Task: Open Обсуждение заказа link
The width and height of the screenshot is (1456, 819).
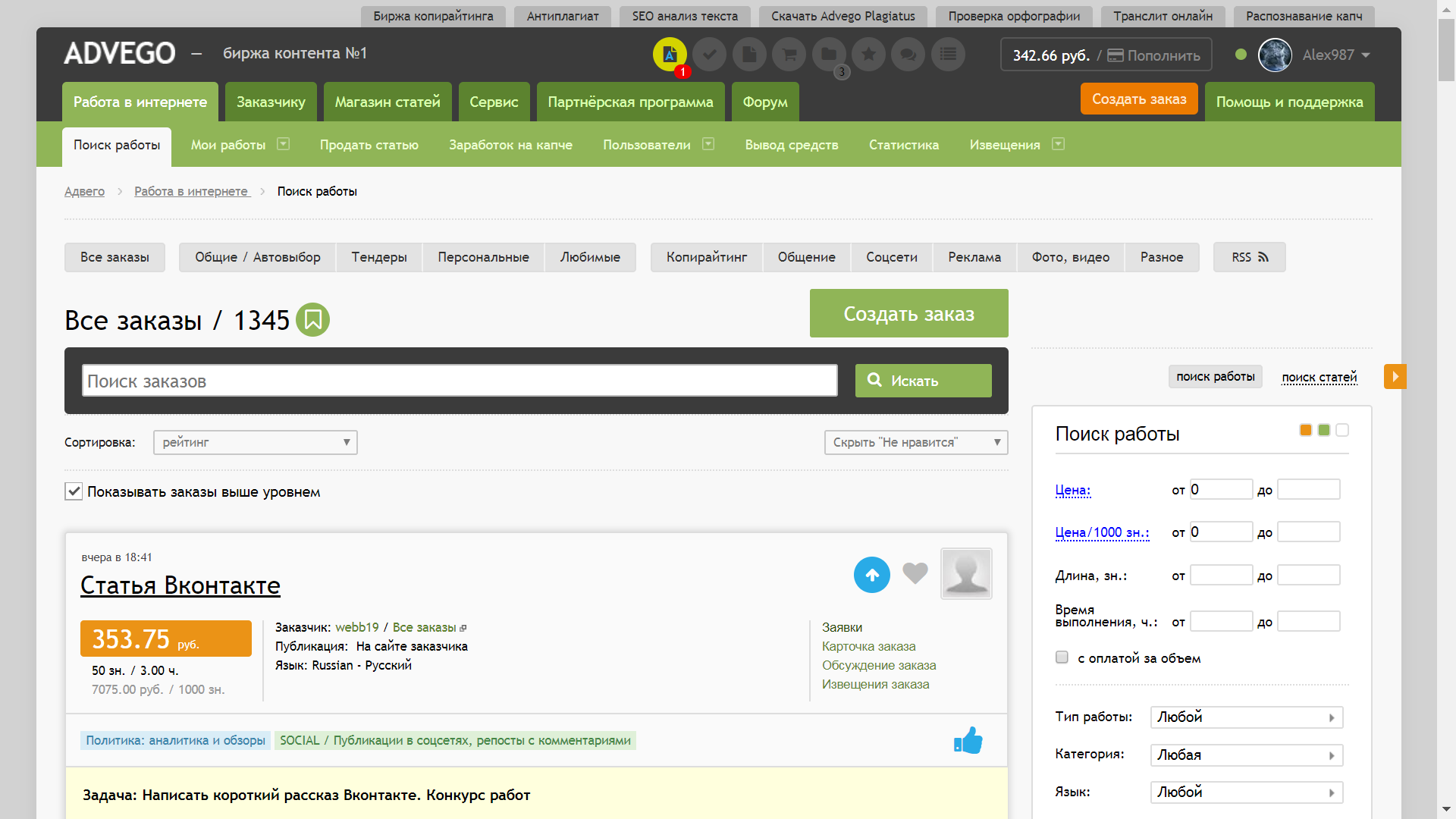Action: pyautogui.click(x=879, y=665)
